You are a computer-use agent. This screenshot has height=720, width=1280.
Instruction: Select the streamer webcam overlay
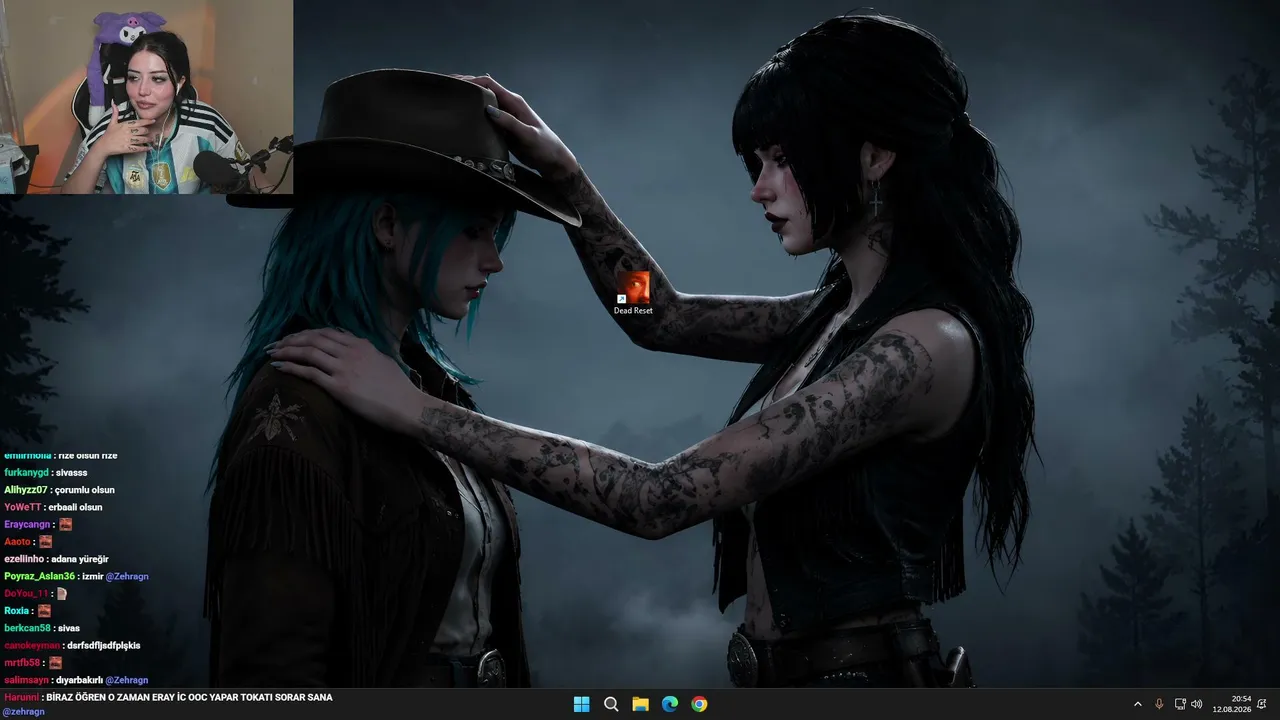tap(147, 97)
